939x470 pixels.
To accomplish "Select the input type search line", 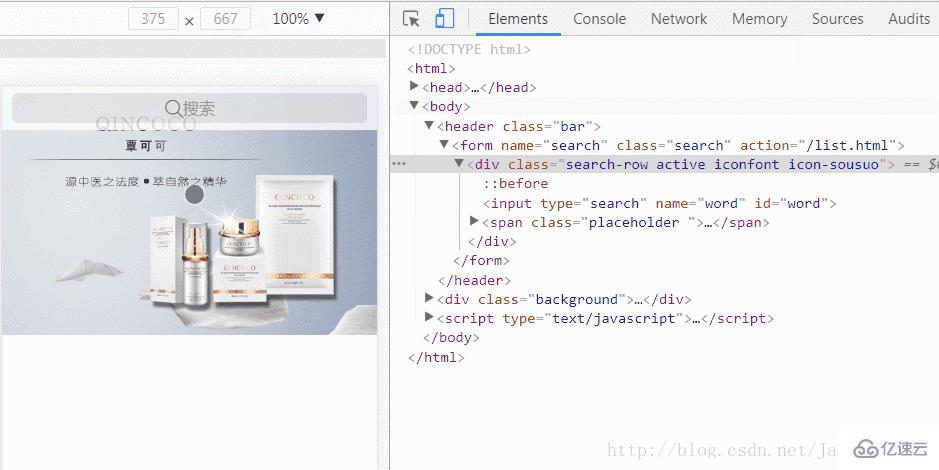I will (x=659, y=204).
